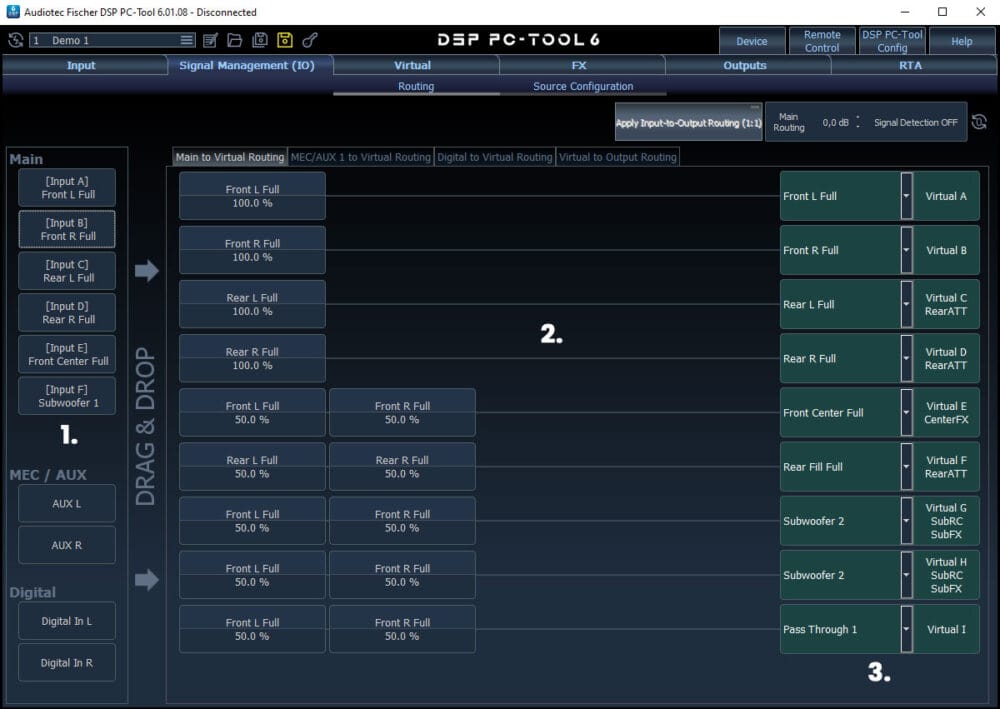1000x709 pixels.
Task: Click Apply Input-to-Output Routing (1:1)
Action: pos(688,122)
